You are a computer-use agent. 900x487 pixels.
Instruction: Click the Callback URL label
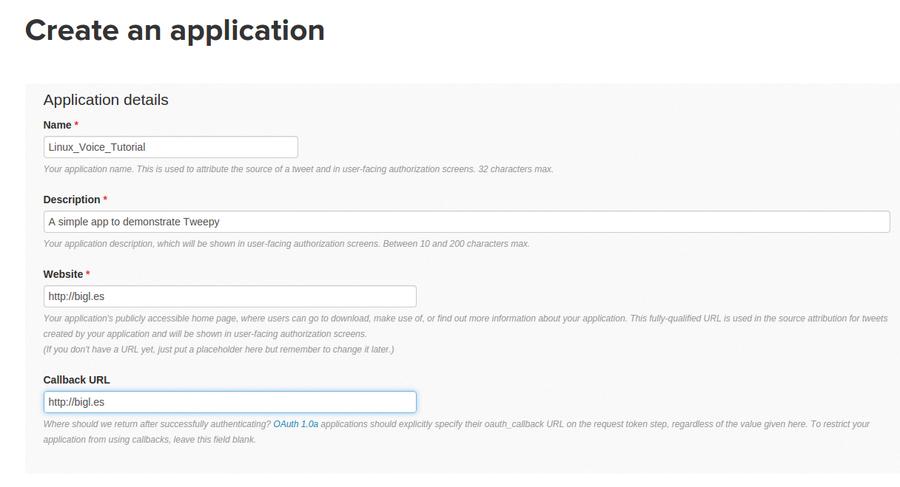coord(76,380)
